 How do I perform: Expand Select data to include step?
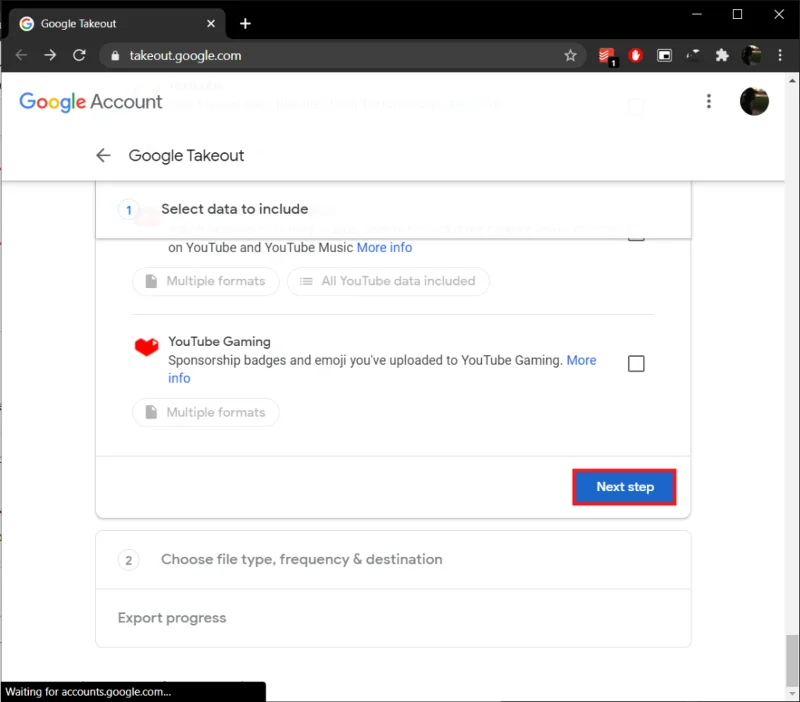pyautogui.click(x=393, y=209)
